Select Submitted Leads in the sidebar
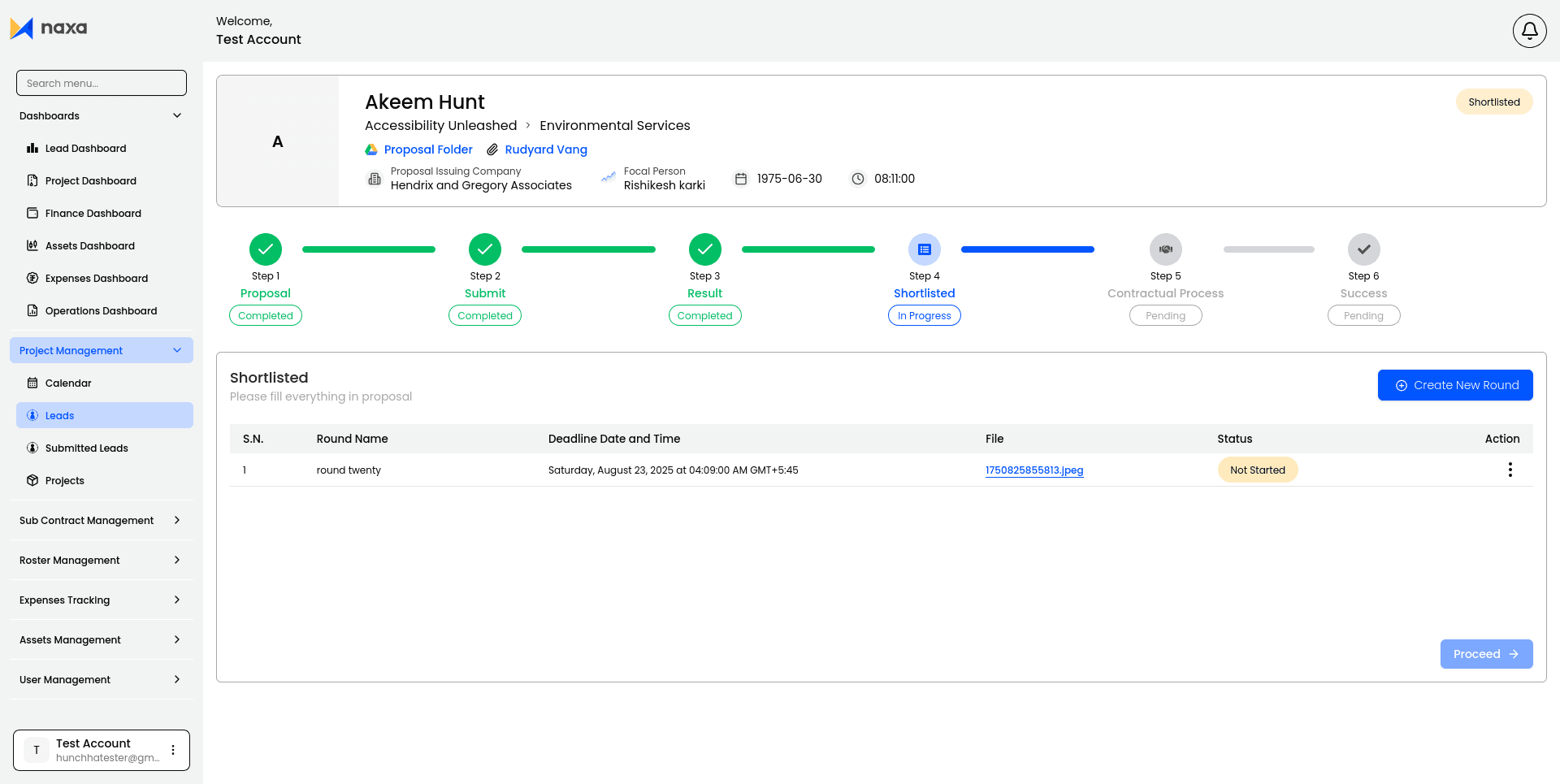Screen dimensions: 1560x784 86,448
